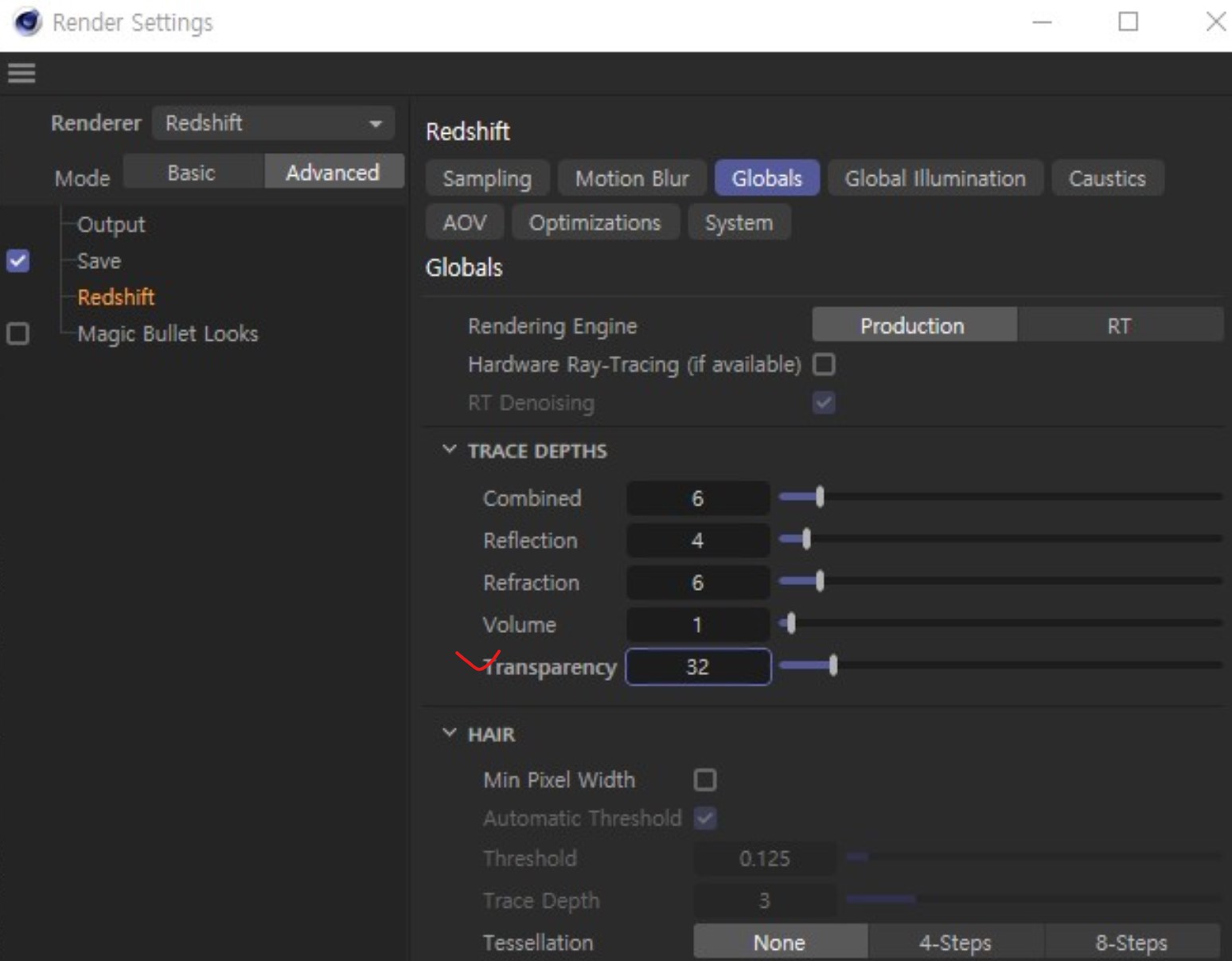Open the Globals tab

pyautogui.click(x=766, y=178)
